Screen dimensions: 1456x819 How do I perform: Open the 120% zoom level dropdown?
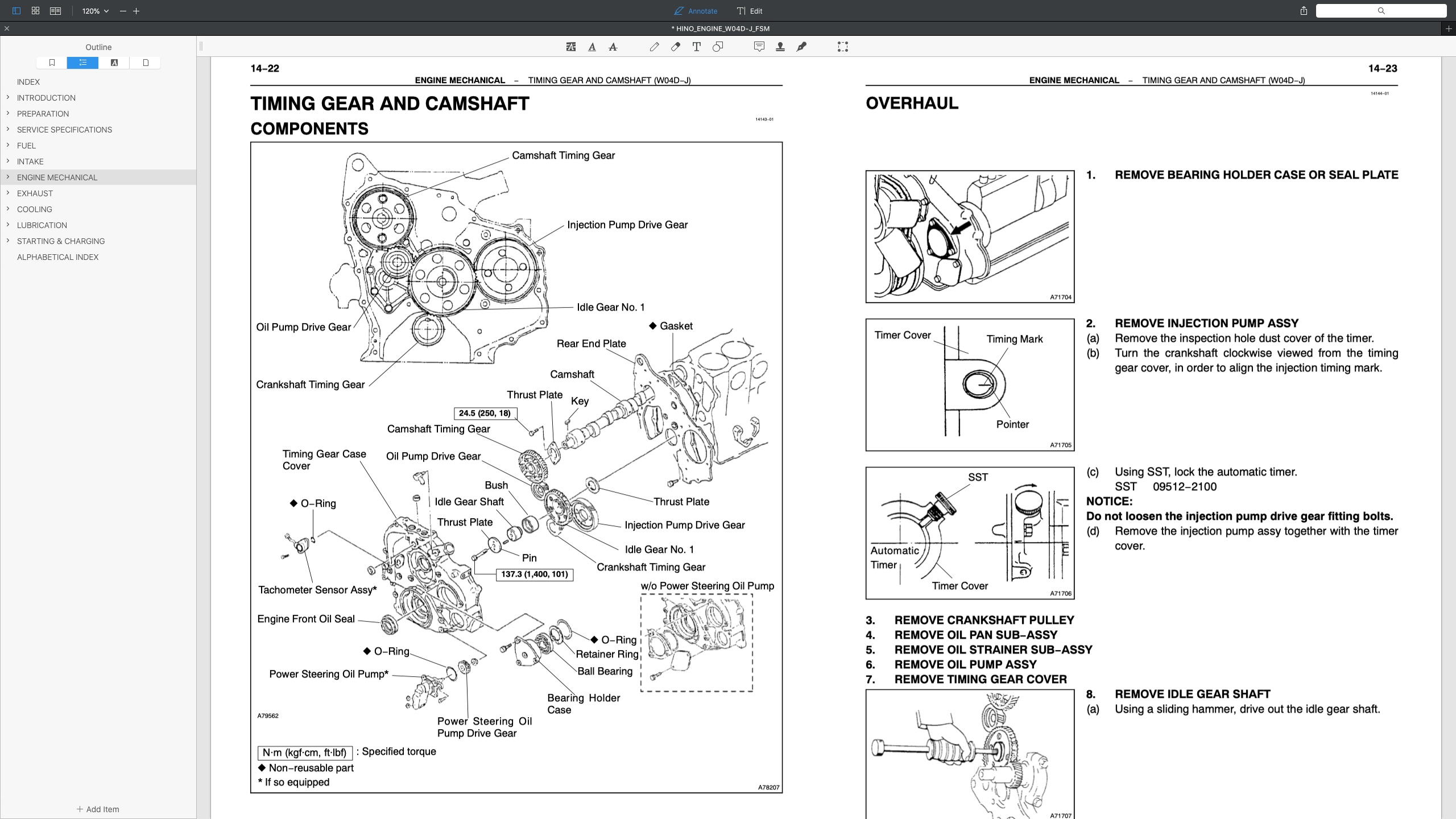click(x=95, y=11)
